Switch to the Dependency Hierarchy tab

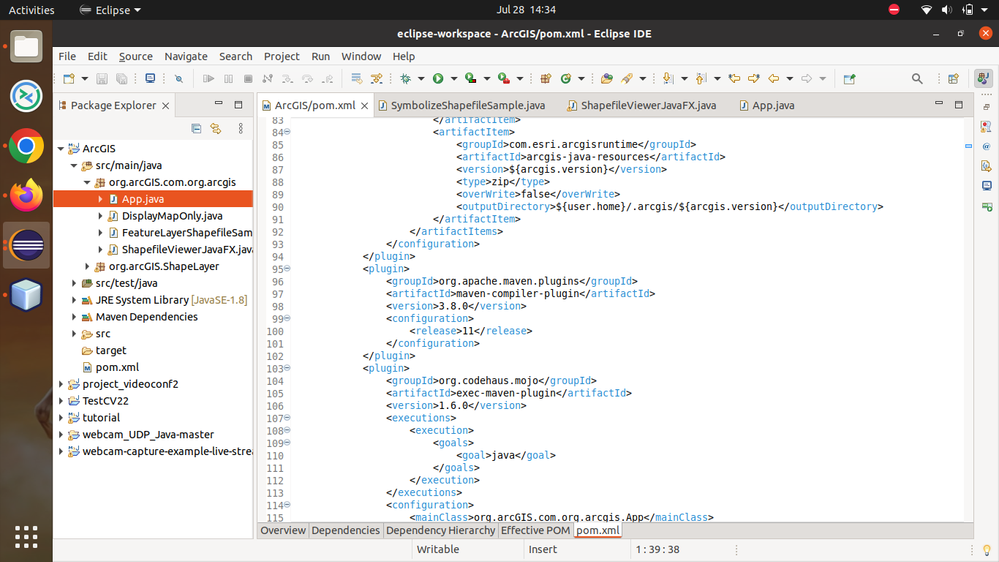[440, 531]
